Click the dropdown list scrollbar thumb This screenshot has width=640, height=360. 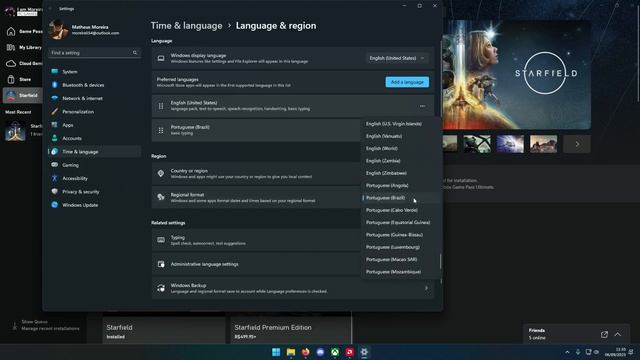coord(440,261)
